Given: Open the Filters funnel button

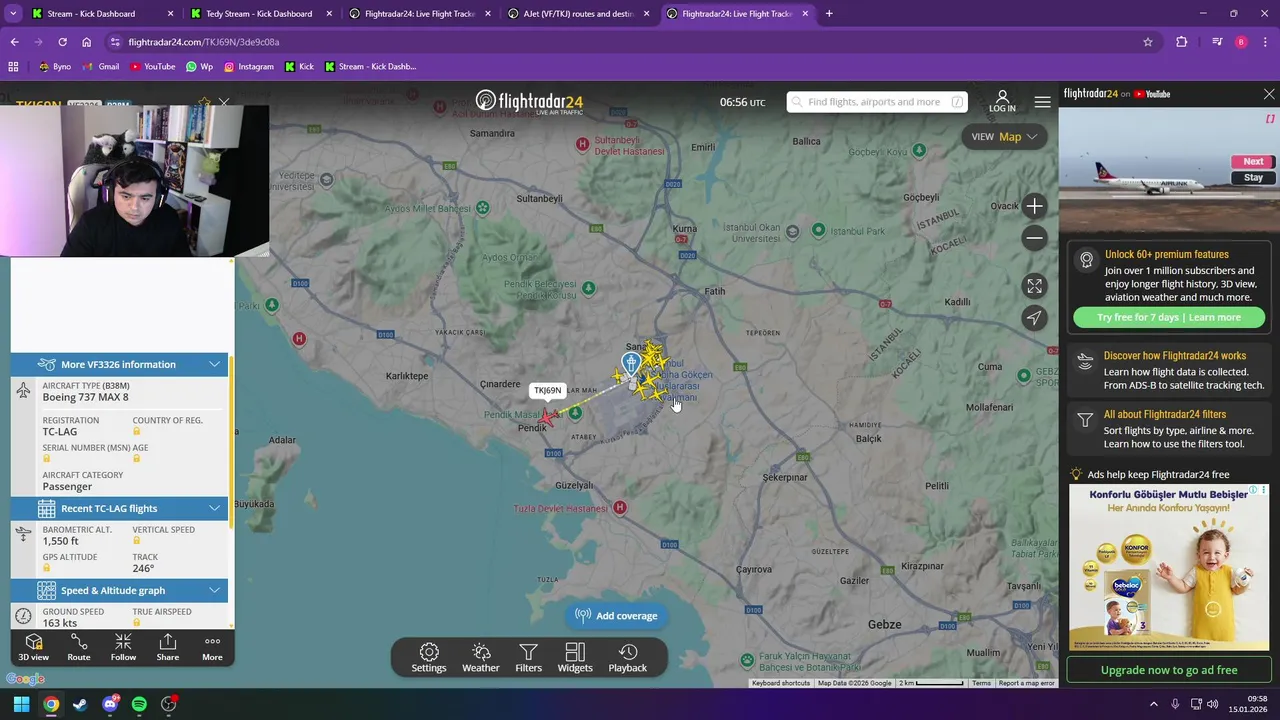Looking at the screenshot, I should 529,658.
